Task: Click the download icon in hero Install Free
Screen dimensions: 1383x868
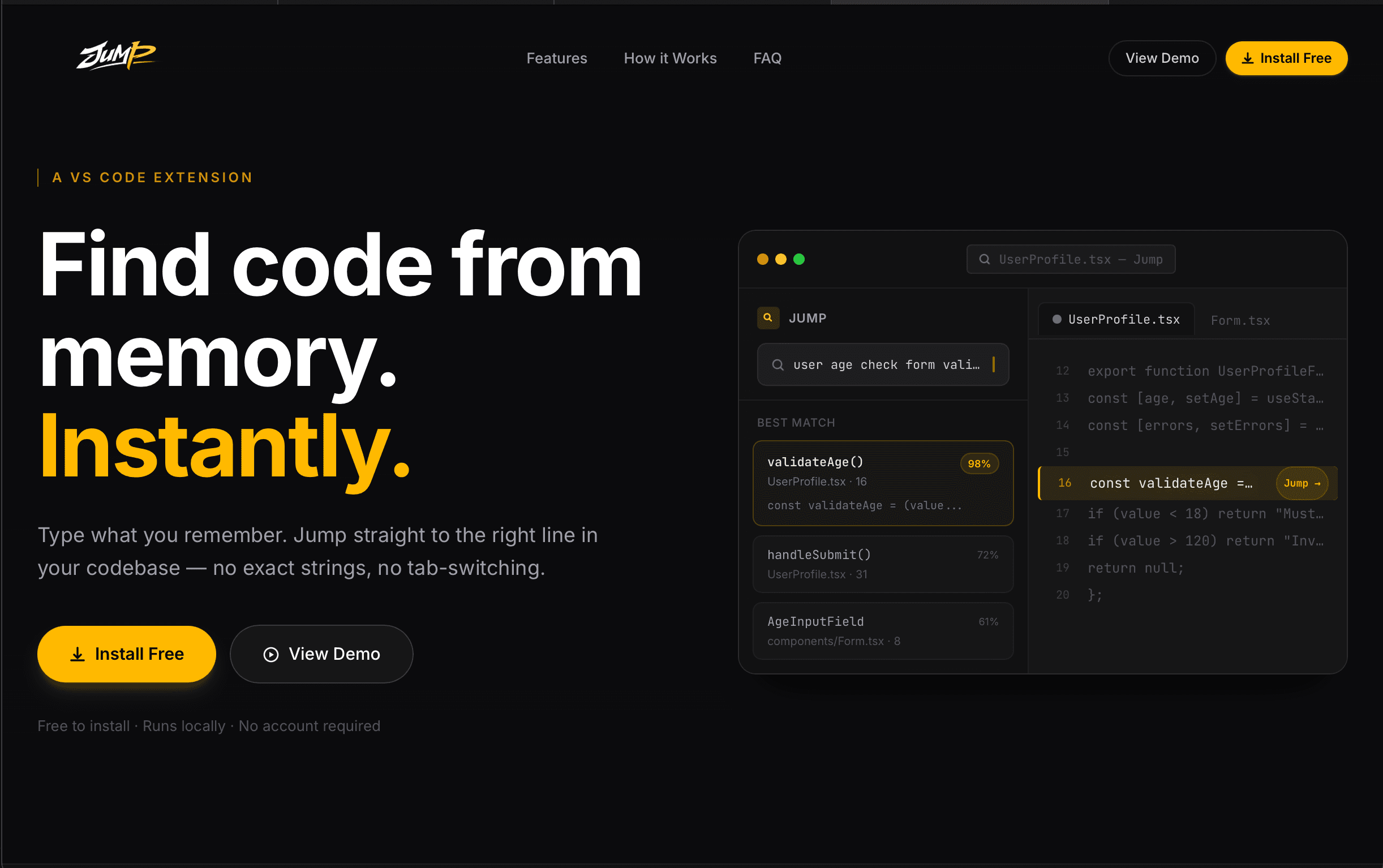Action: [x=78, y=654]
